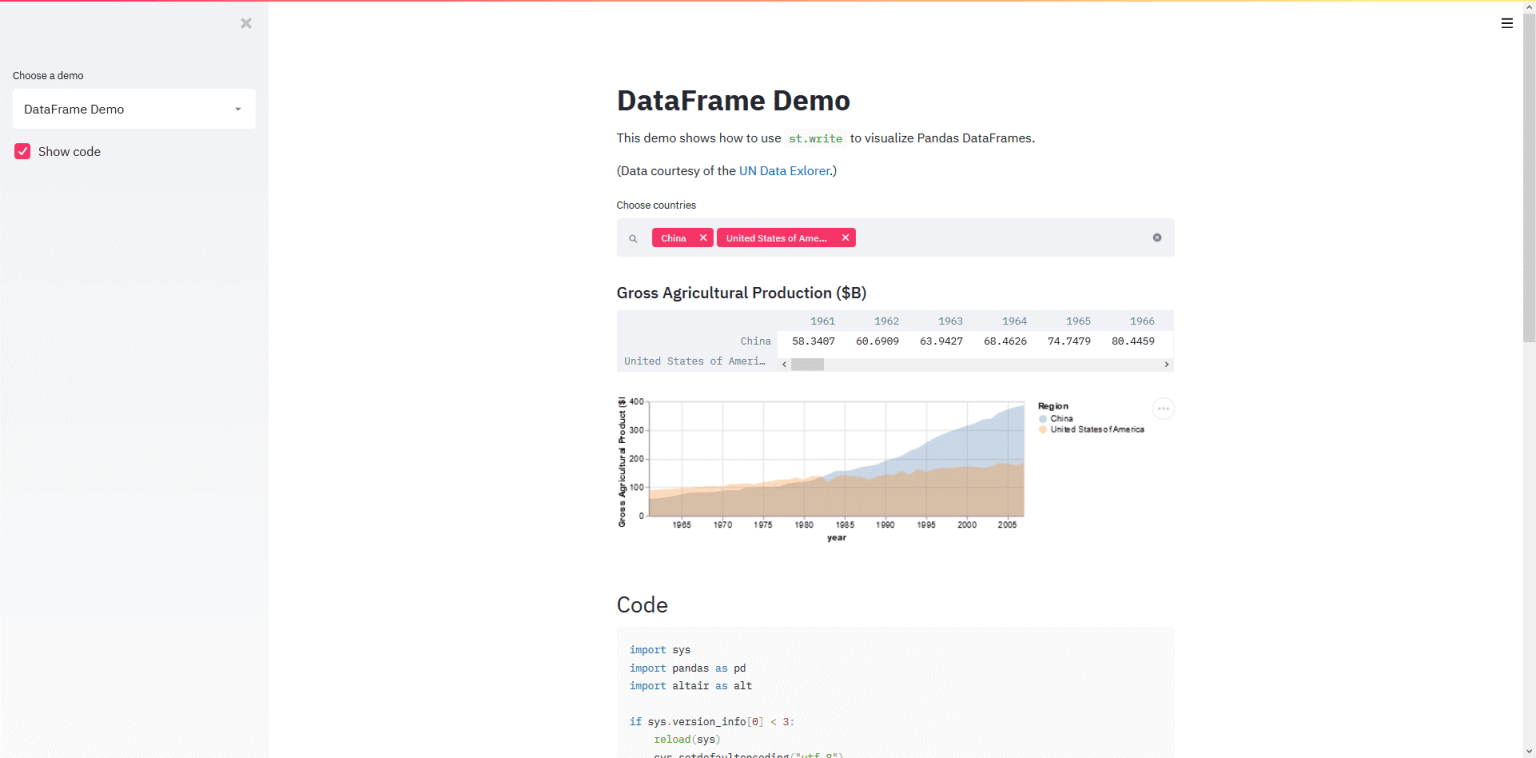This screenshot has height=758, width=1536.
Task: Close the sidebar with the X icon
Action: click(246, 23)
